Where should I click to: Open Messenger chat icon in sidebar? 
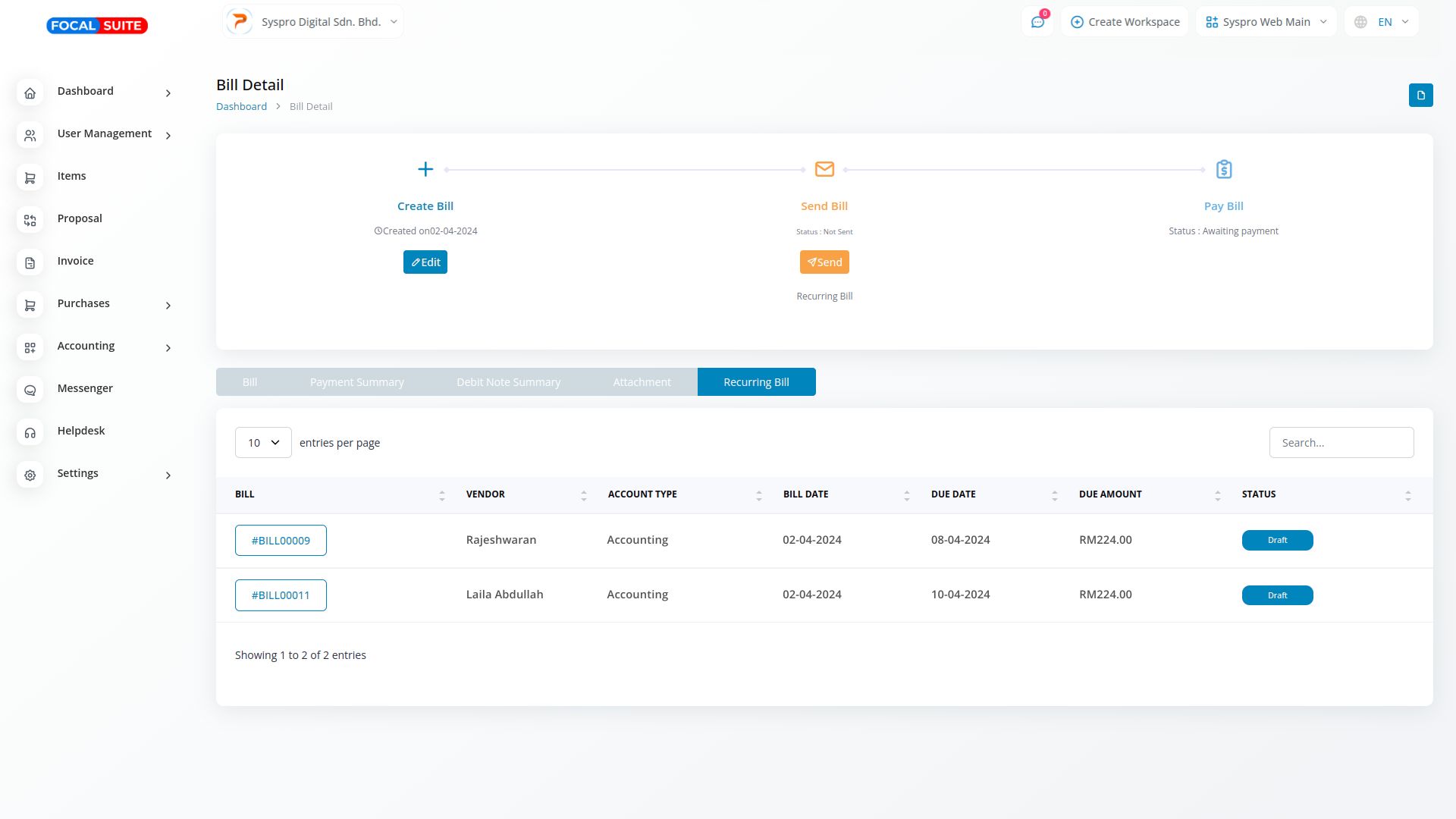tap(30, 390)
